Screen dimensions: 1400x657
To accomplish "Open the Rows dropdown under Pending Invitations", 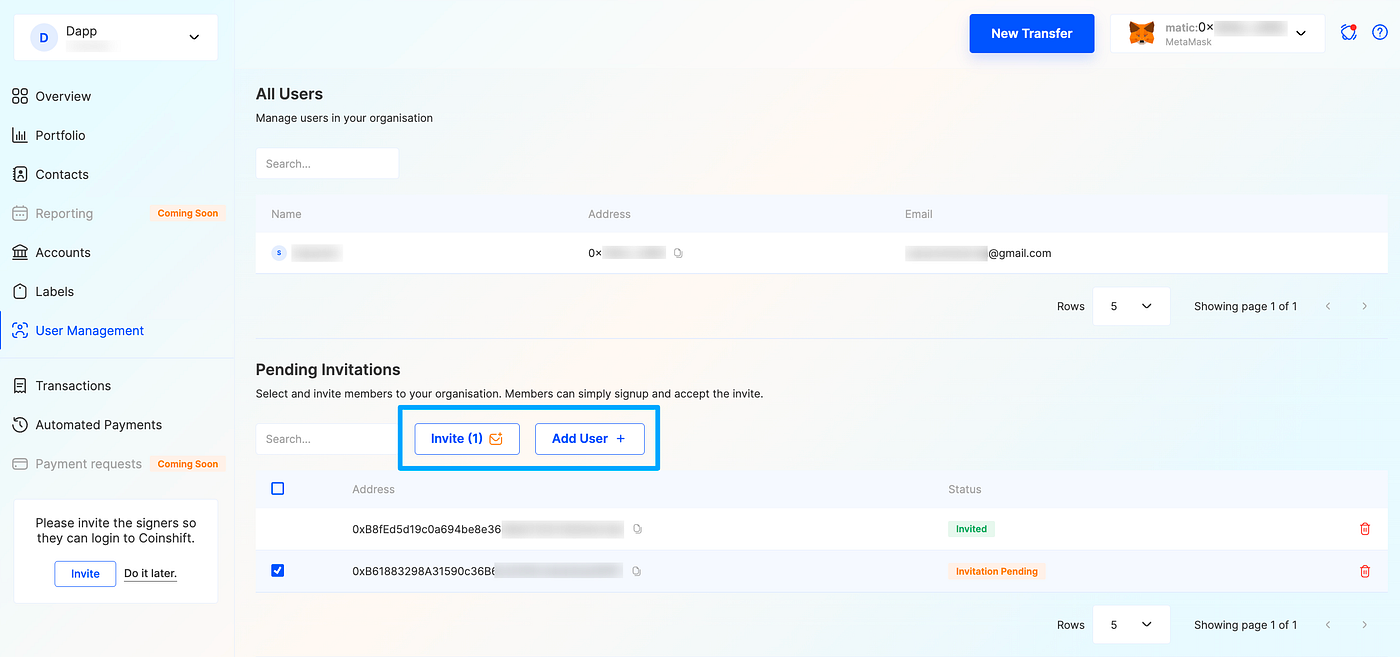I will [1131, 625].
